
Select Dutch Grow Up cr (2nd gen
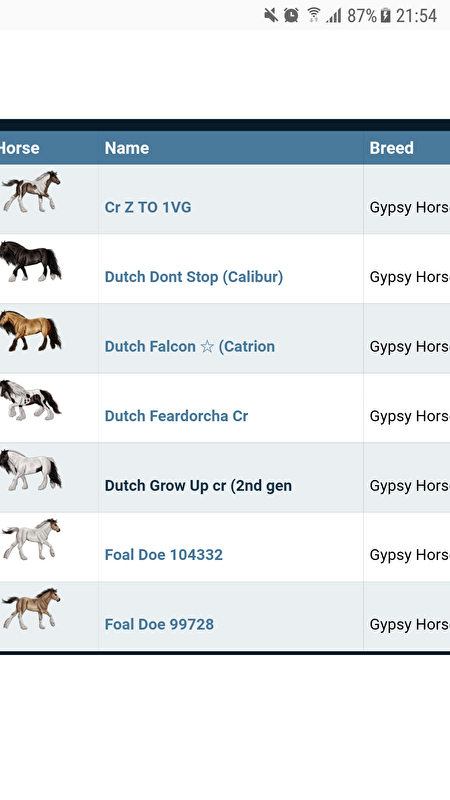pyautogui.click(x=198, y=486)
